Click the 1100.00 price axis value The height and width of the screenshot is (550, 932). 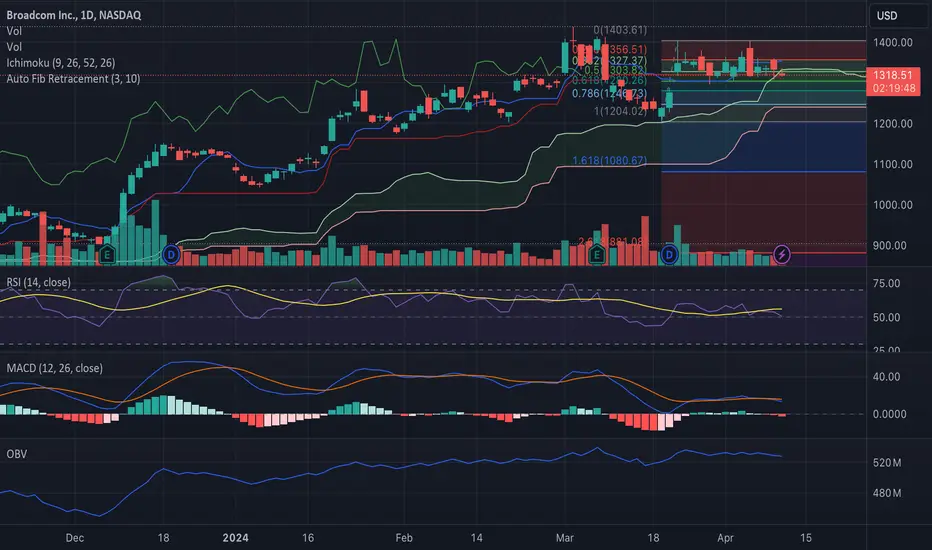coord(893,164)
